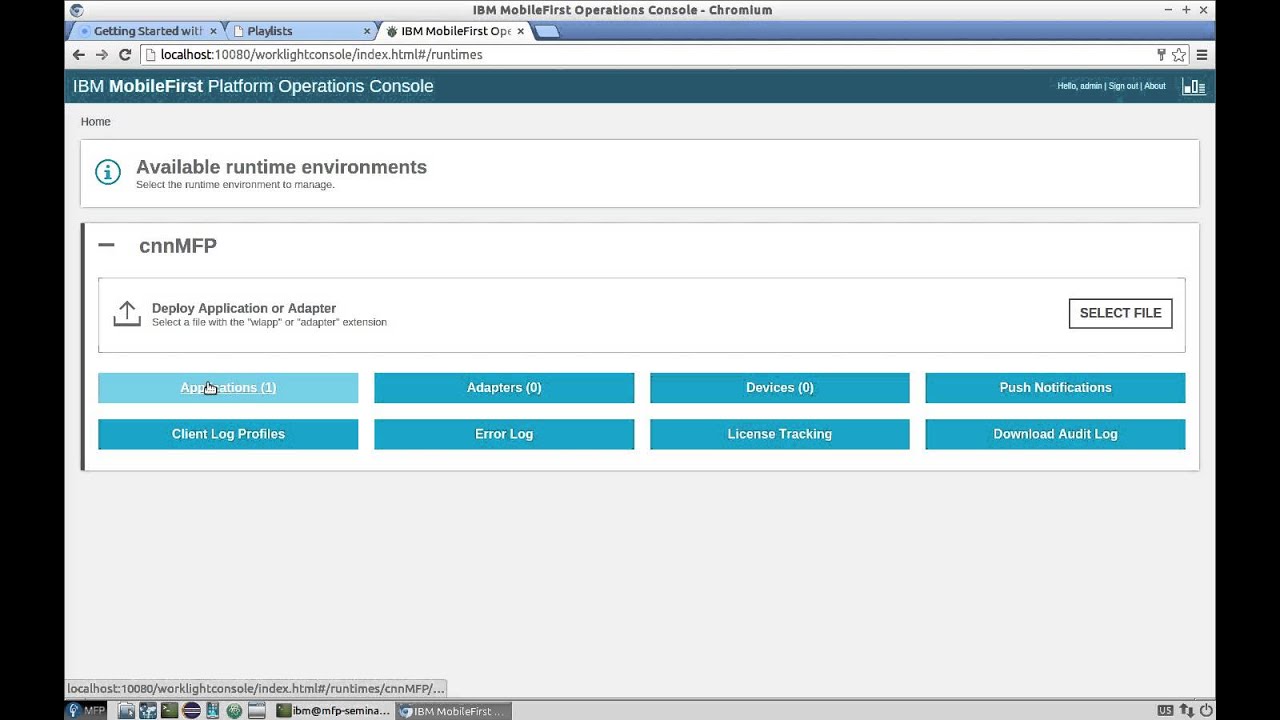Launch the file manager from taskbar

pos(126,711)
